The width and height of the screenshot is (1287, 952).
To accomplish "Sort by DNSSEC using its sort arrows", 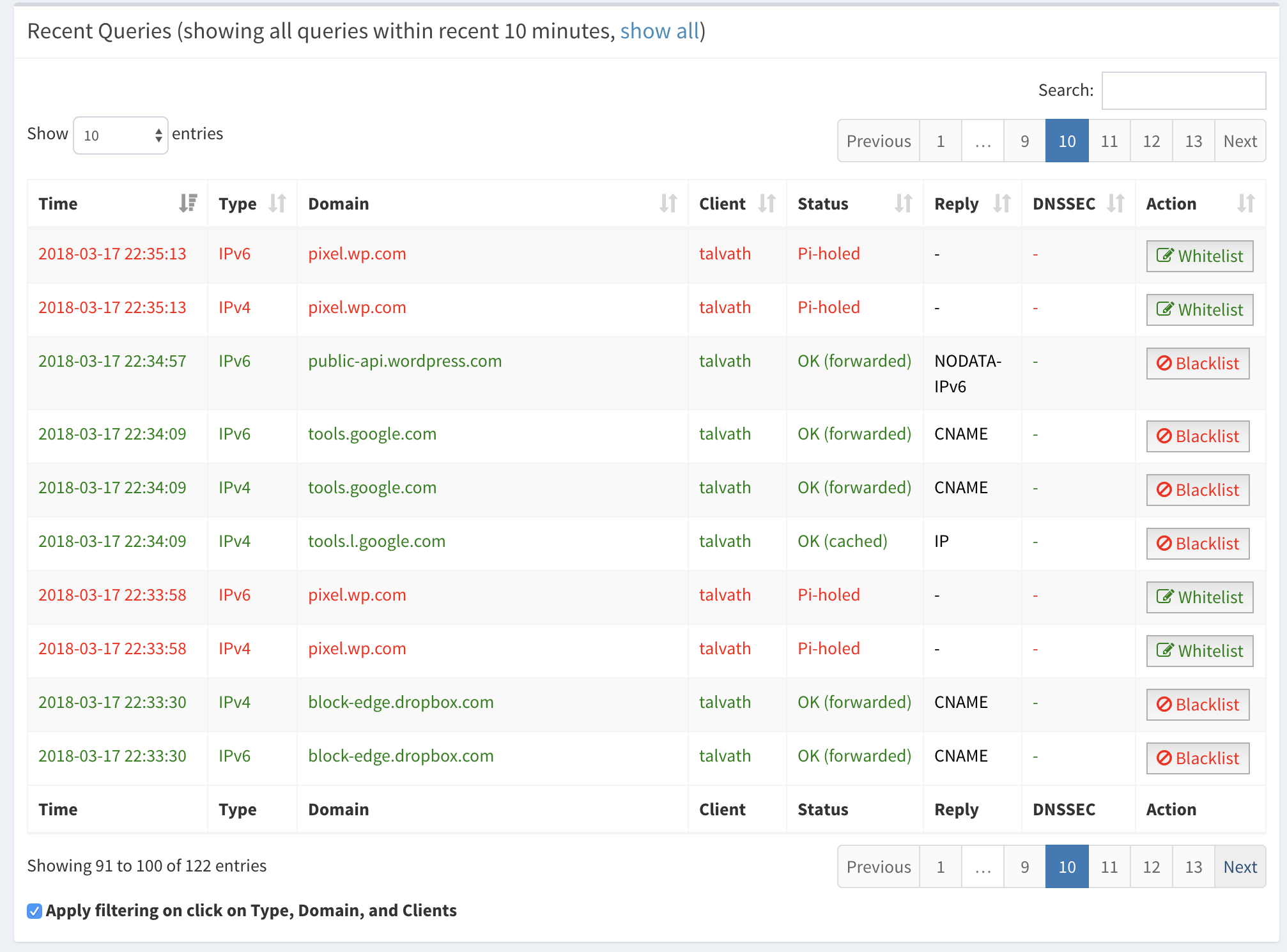I will coord(1116,203).
